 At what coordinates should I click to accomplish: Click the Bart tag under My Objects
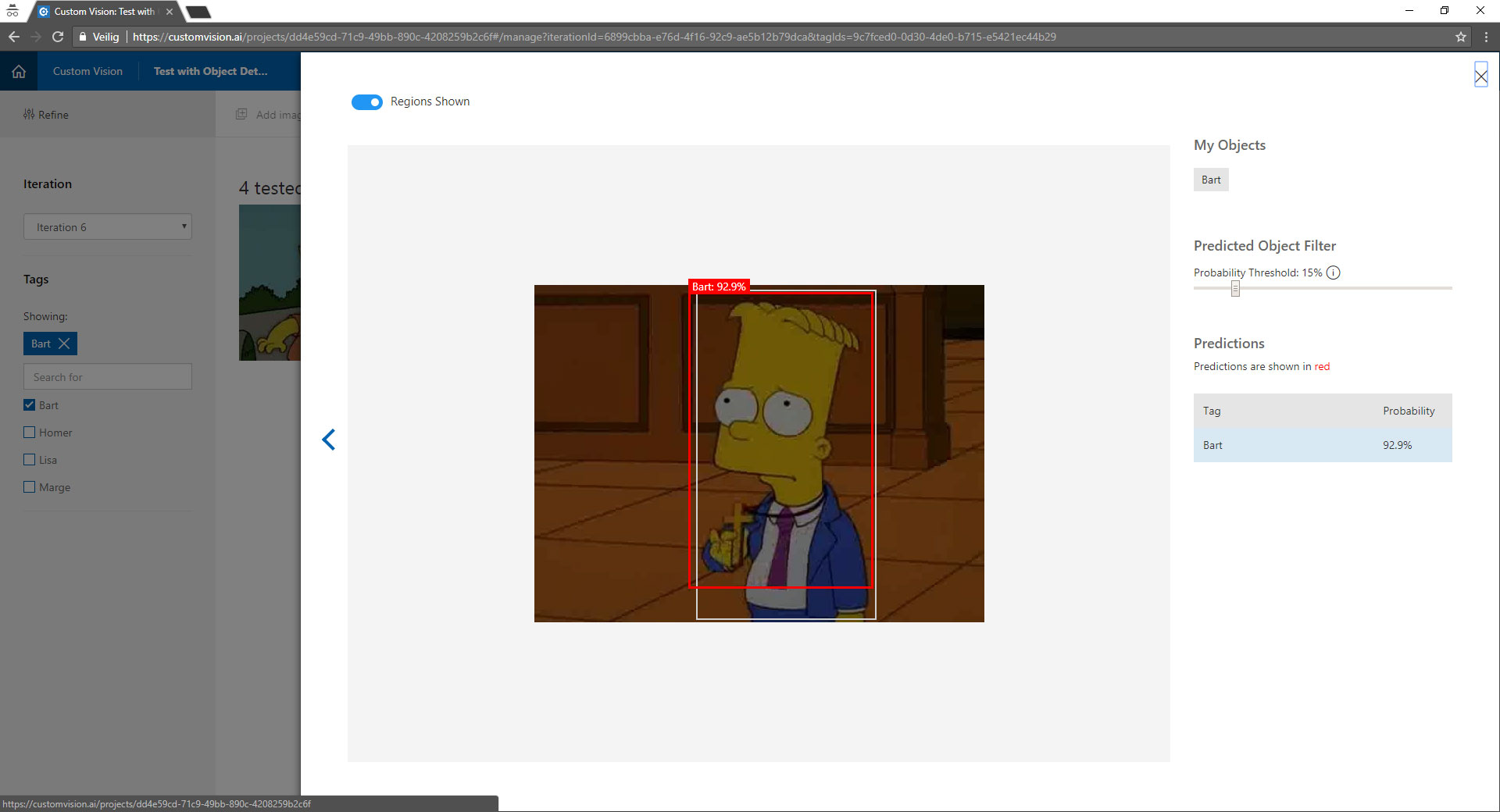(x=1211, y=180)
